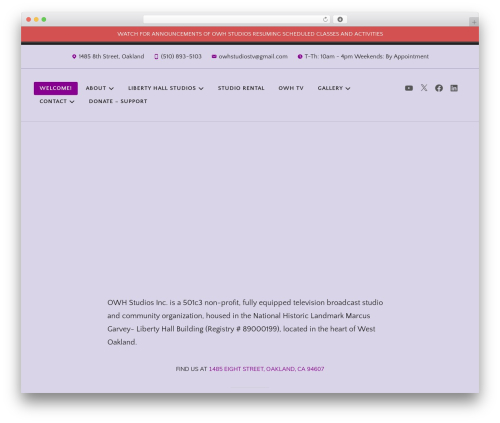Open the Contact menu item
Screen dimensions: 500x423
(53, 101)
